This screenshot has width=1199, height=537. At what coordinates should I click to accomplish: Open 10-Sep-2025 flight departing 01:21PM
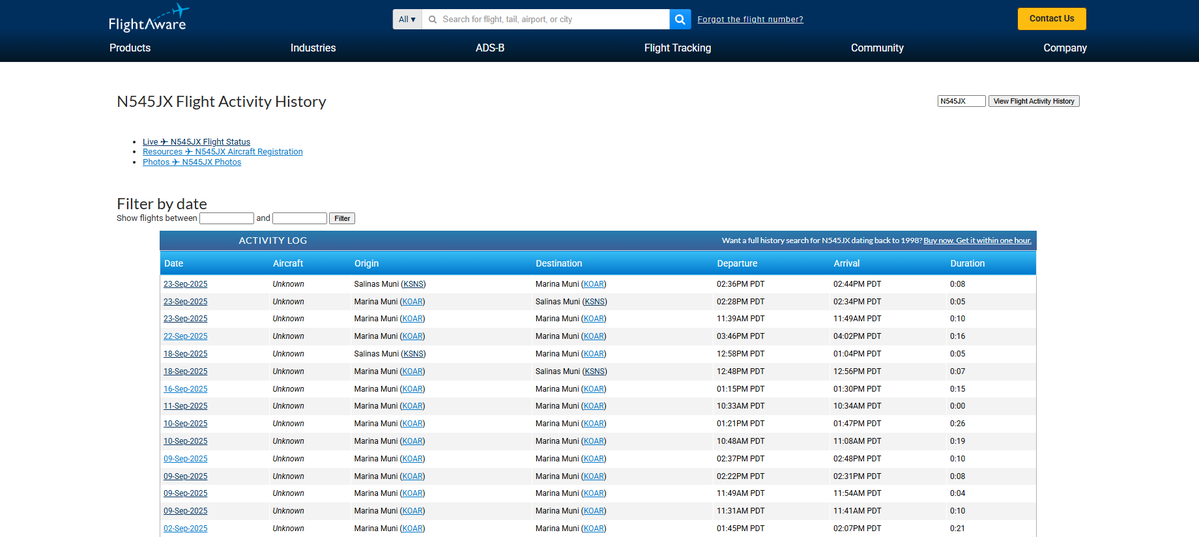pyautogui.click(x=185, y=424)
